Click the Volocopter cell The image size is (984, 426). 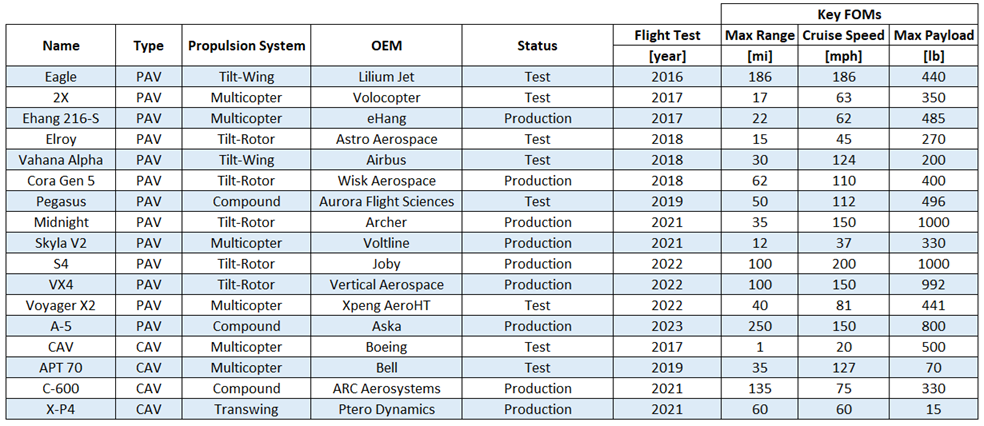point(385,98)
